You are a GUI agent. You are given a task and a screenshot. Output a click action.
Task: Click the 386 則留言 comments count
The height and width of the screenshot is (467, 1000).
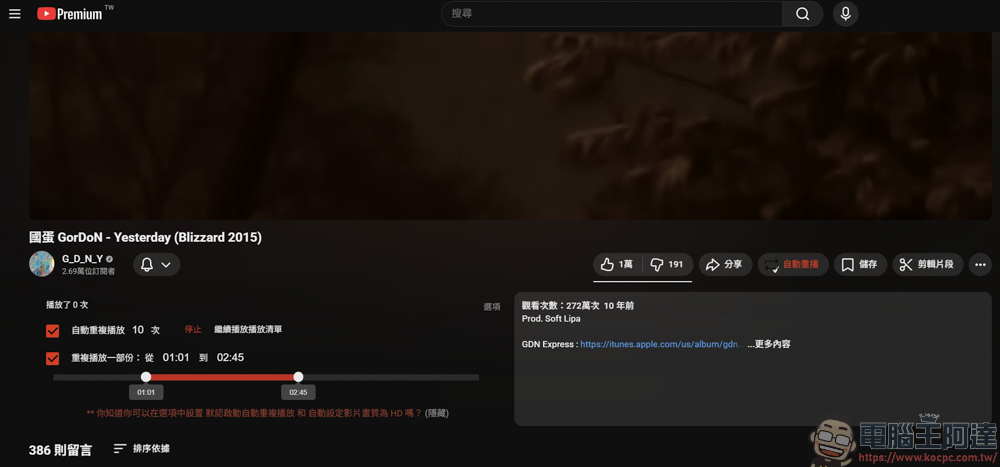[x=60, y=450]
